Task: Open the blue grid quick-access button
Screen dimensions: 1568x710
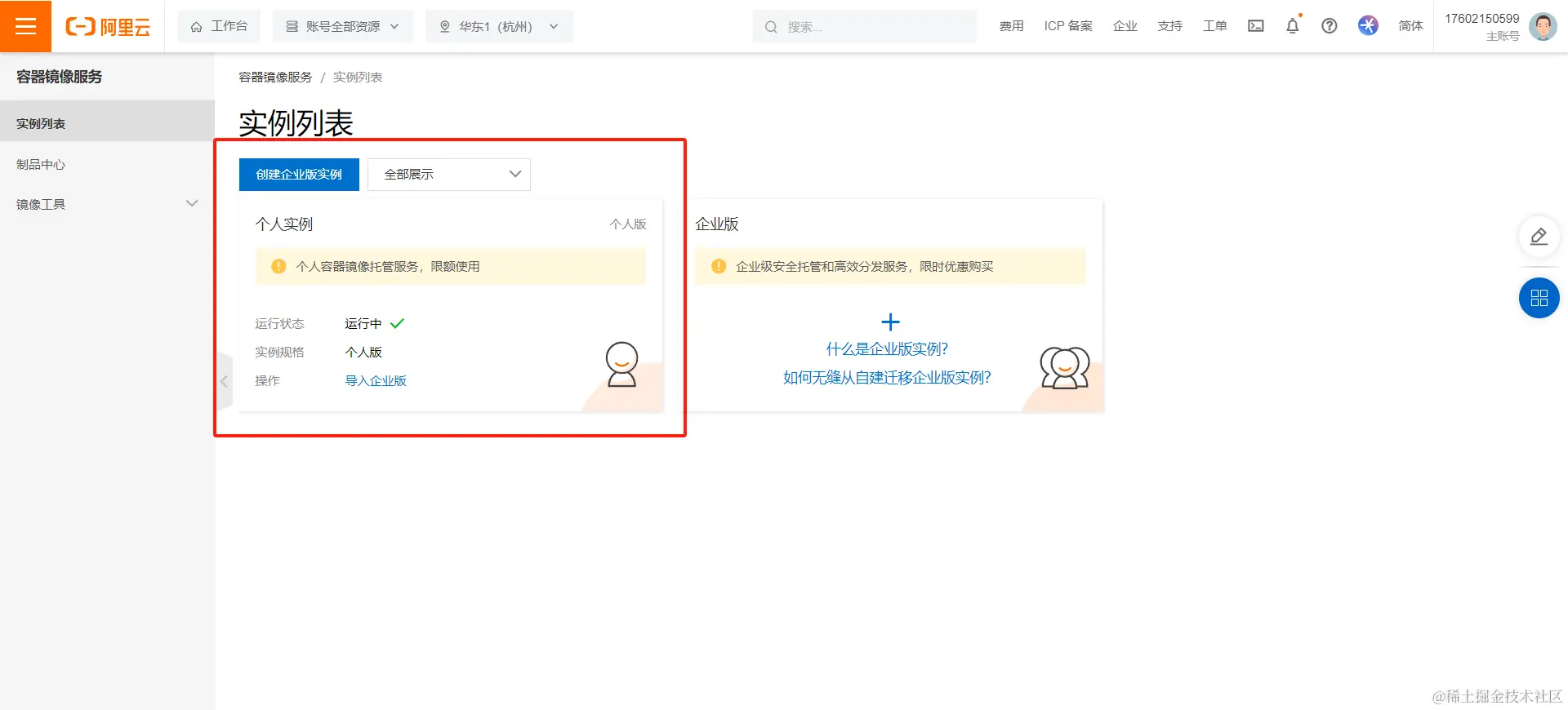Action: [x=1539, y=298]
